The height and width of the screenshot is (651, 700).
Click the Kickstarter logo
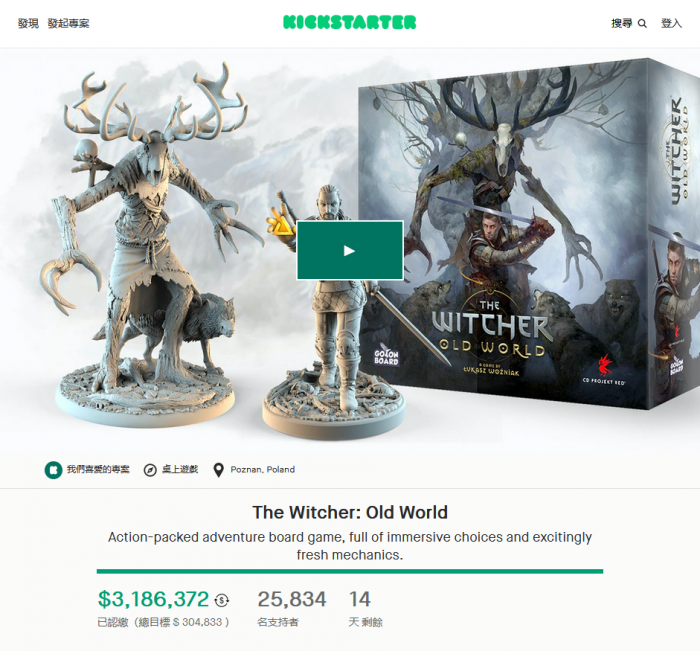pyautogui.click(x=350, y=22)
